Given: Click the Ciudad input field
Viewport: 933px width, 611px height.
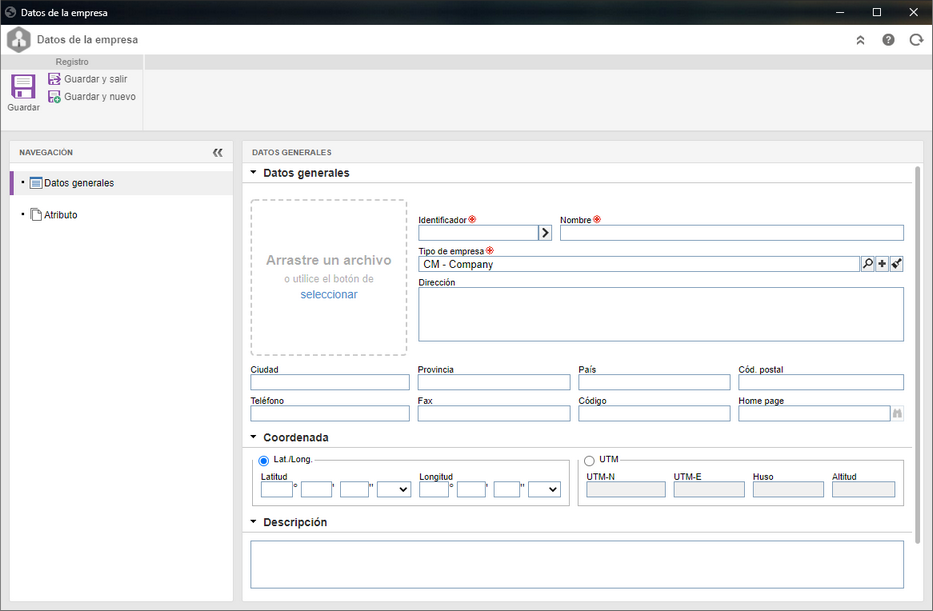Looking at the screenshot, I should (330, 382).
